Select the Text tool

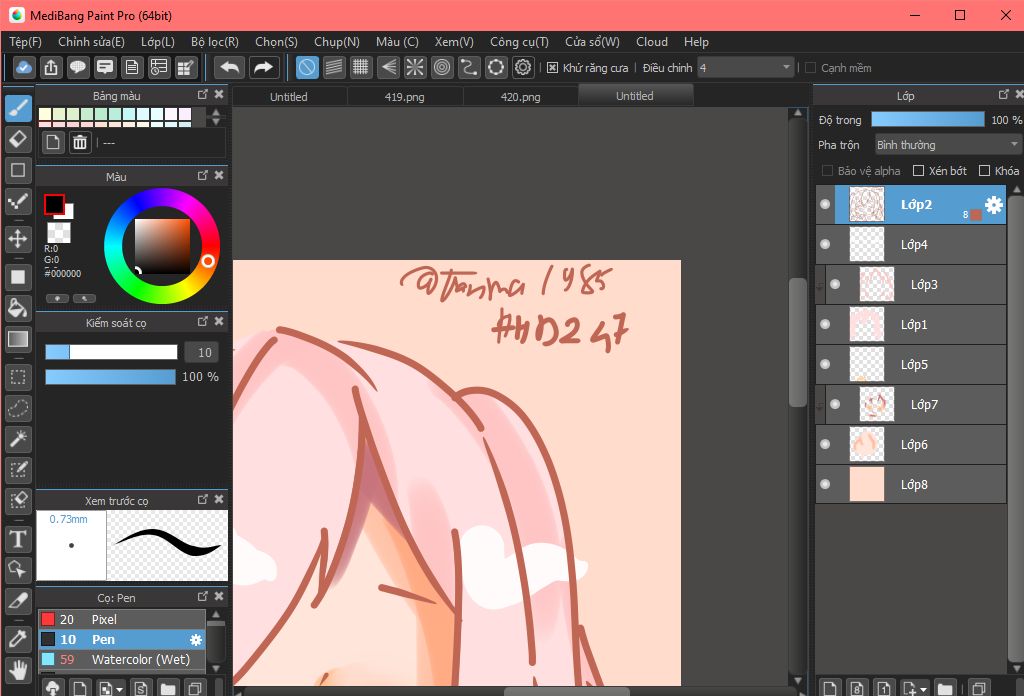(18, 539)
